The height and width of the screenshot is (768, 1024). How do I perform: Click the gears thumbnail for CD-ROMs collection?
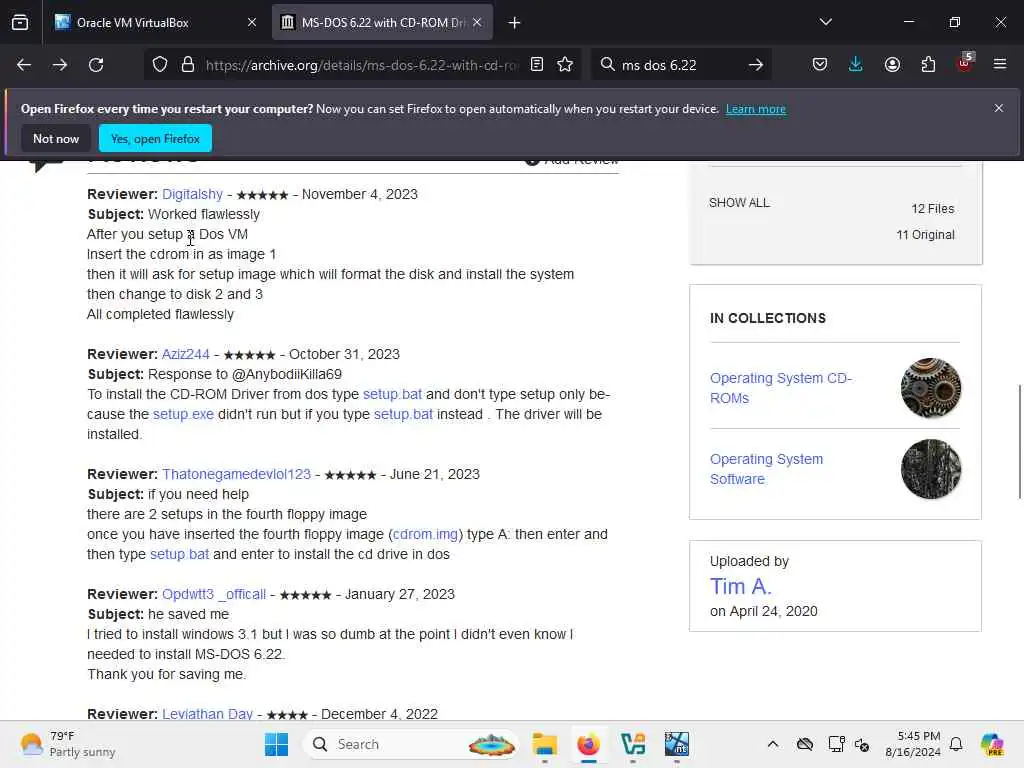coord(931,388)
